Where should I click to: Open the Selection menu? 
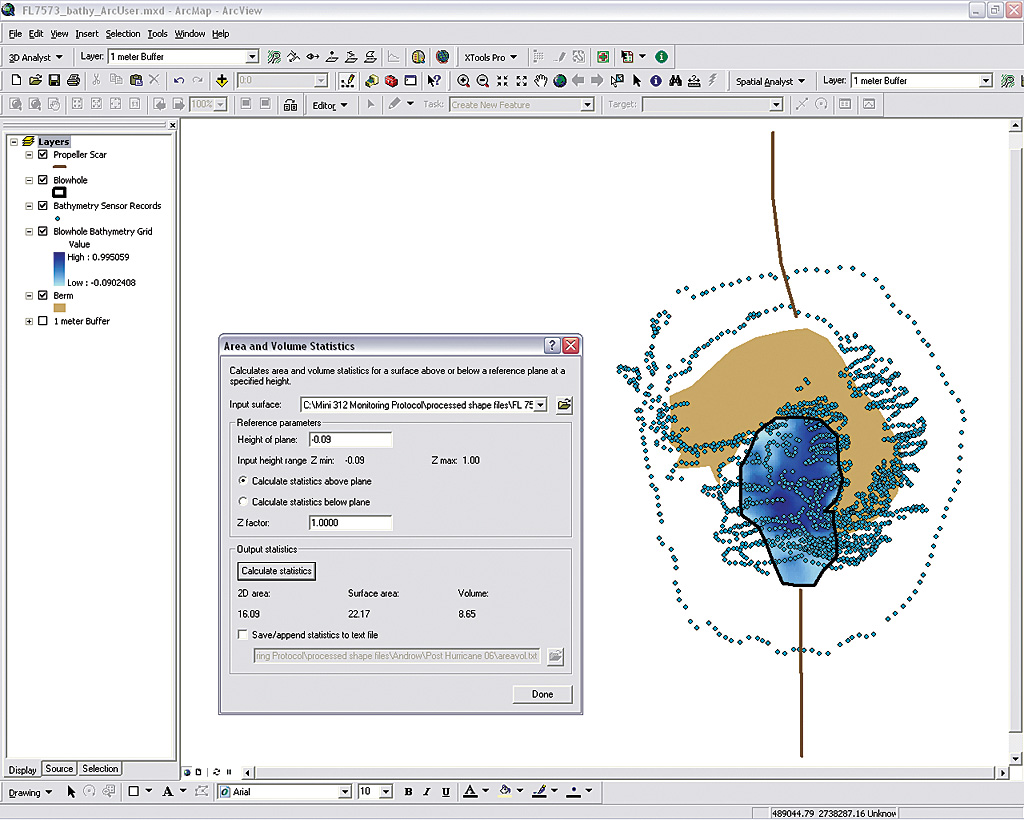click(x=123, y=34)
